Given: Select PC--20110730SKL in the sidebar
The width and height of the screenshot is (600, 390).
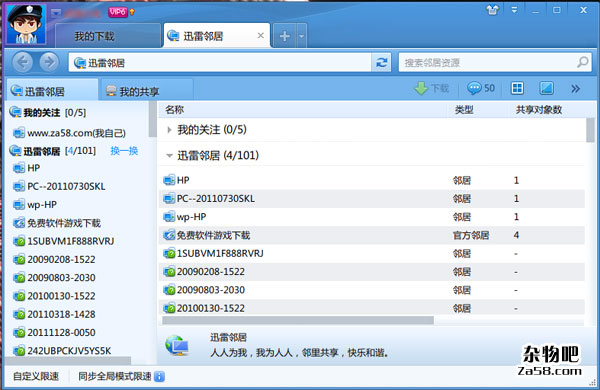Looking at the screenshot, I should [x=59, y=186].
